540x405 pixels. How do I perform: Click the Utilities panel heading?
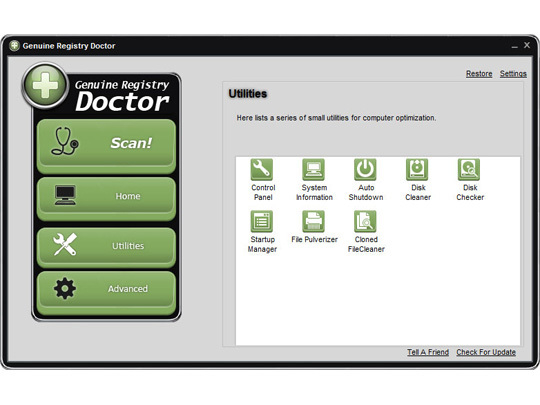click(248, 94)
